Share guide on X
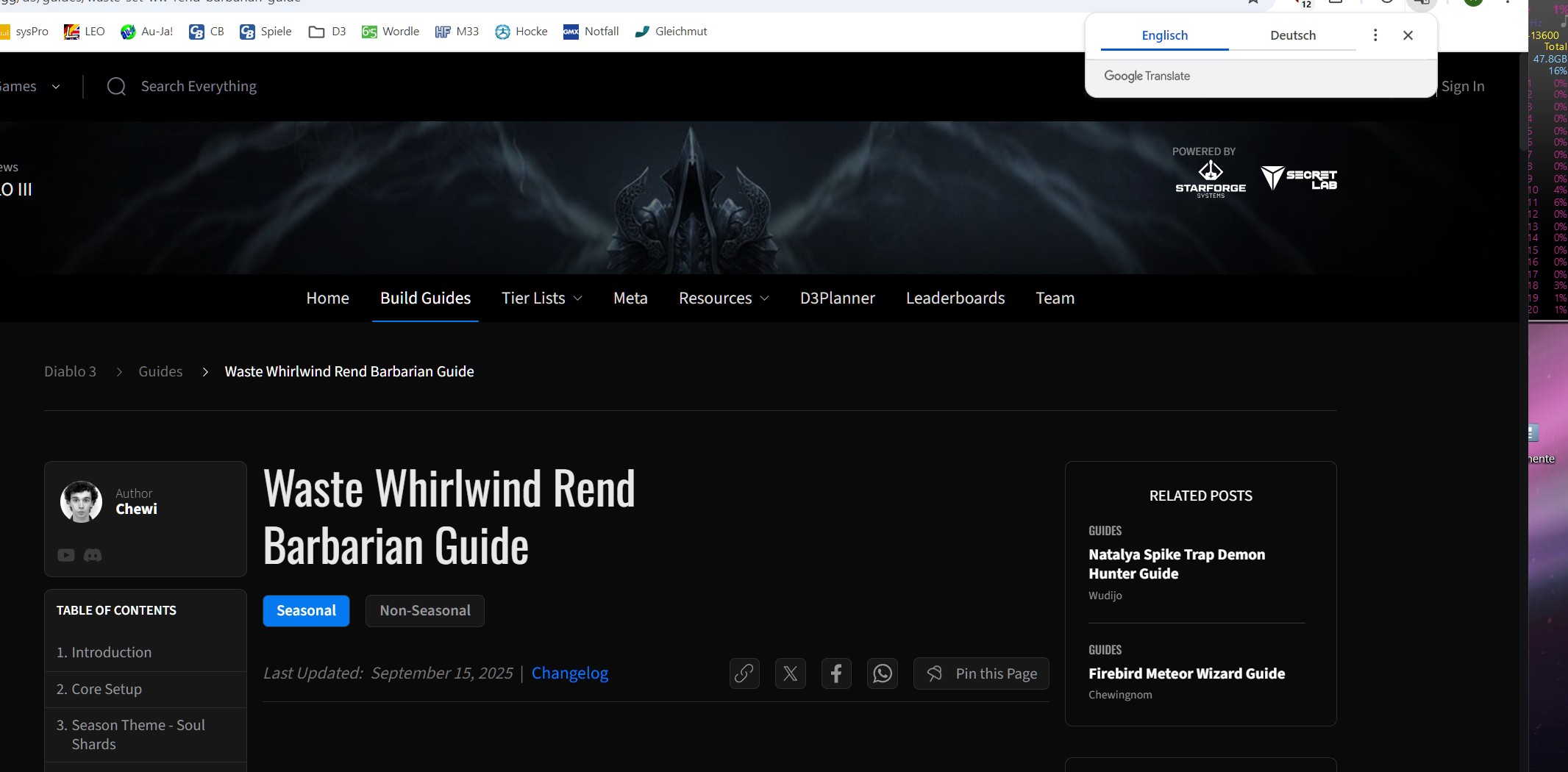The image size is (1568, 772). [x=791, y=673]
